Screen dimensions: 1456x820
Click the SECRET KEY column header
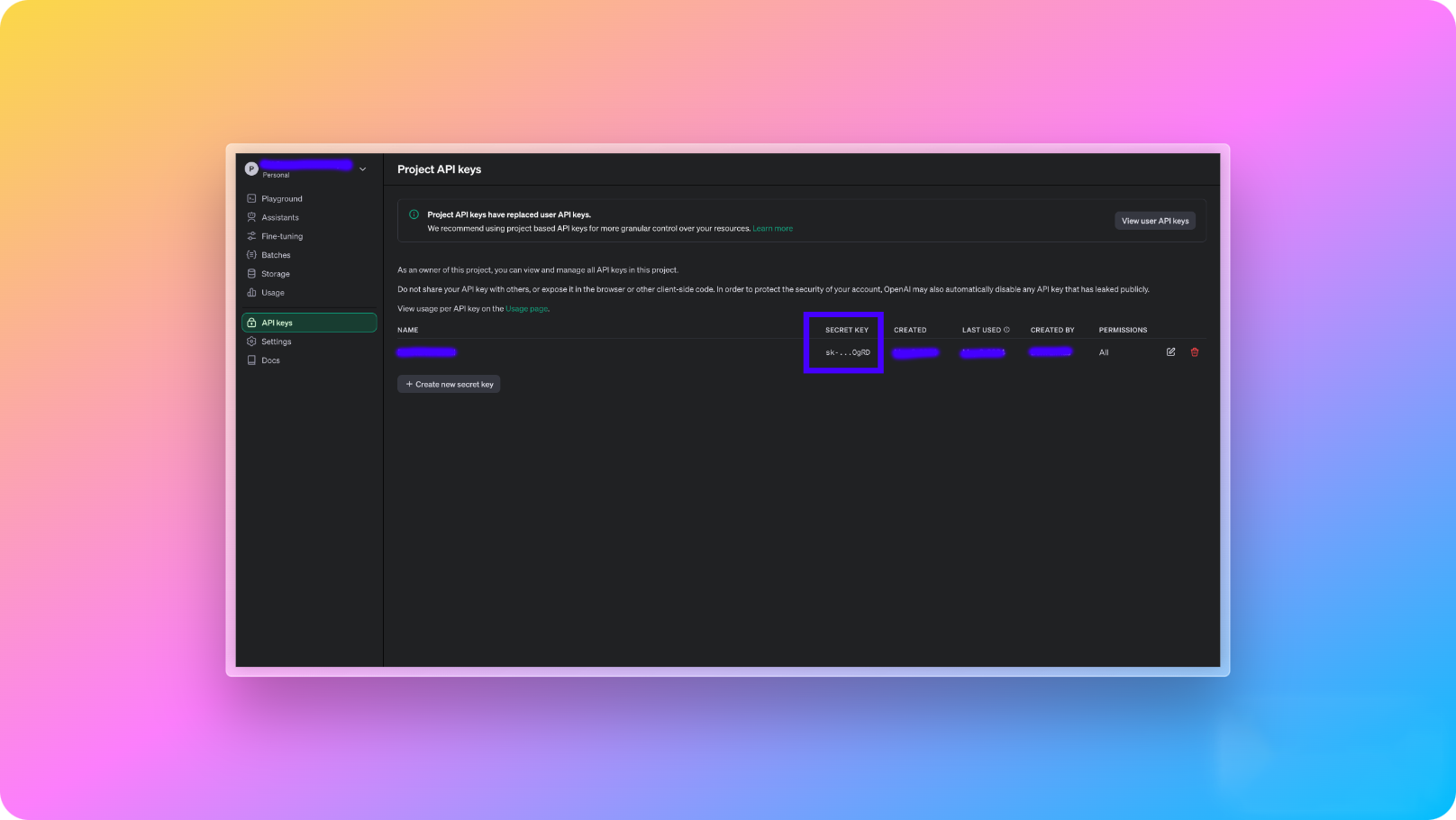(847, 330)
